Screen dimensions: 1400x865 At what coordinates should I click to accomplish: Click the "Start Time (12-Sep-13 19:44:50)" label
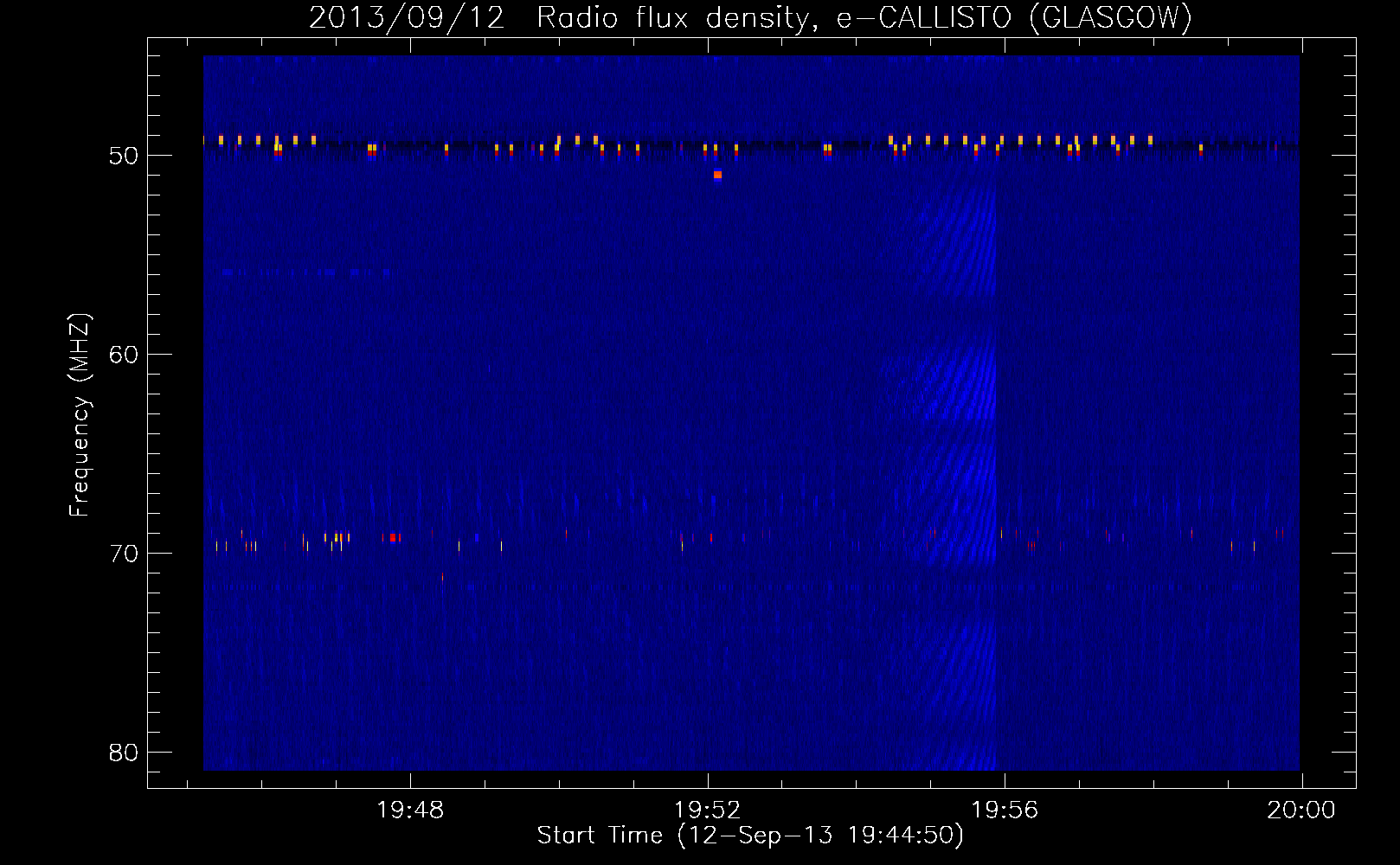pyautogui.click(x=750, y=836)
